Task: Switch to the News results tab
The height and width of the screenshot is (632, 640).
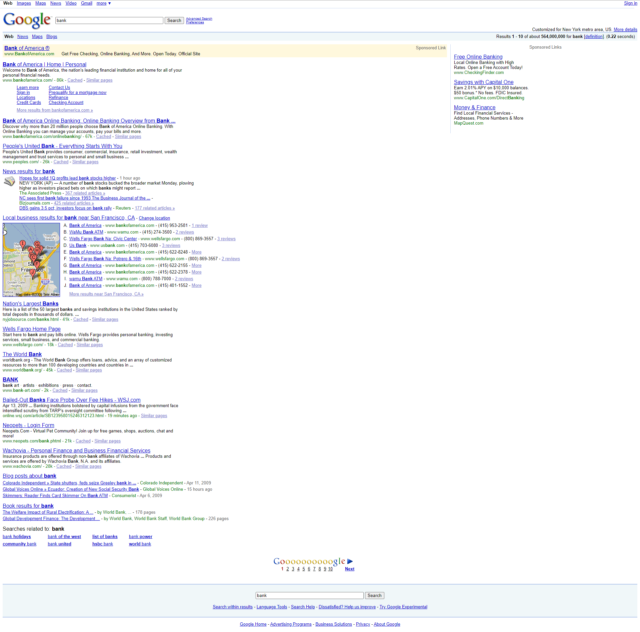Action: click(x=22, y=37)
